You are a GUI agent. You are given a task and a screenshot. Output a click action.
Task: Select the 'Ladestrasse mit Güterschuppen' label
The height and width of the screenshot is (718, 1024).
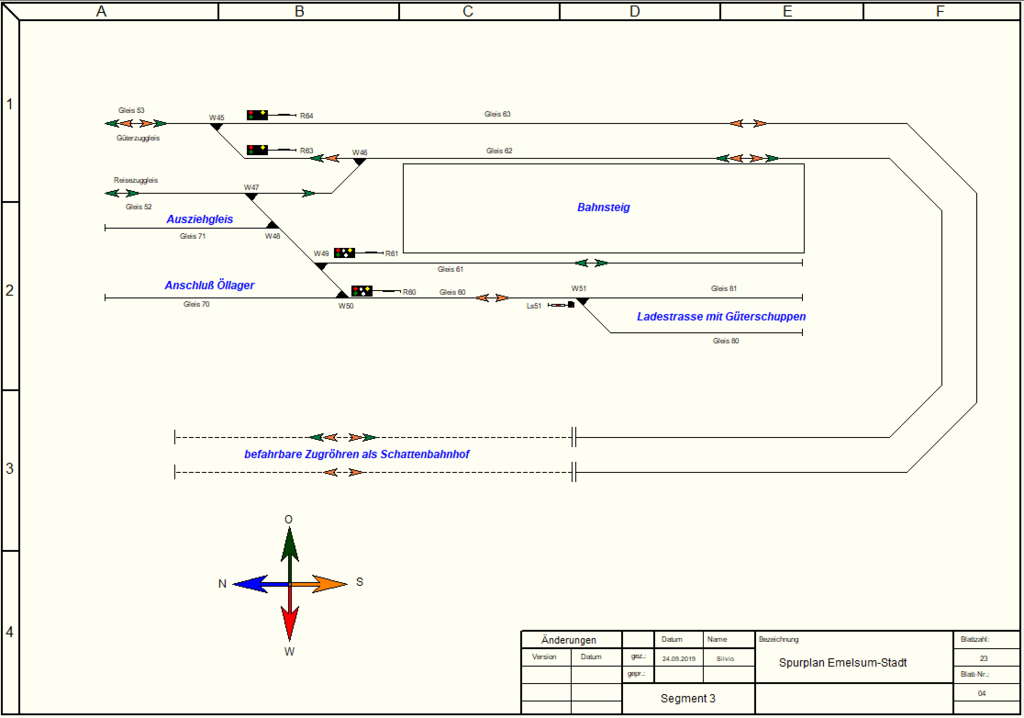(721, 316)
